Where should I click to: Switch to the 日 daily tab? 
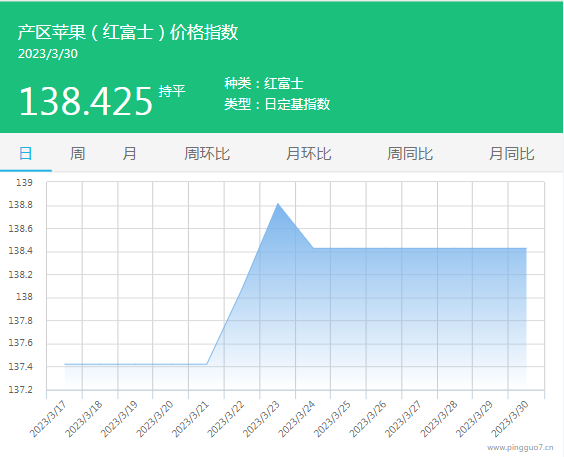coord(26,154)
